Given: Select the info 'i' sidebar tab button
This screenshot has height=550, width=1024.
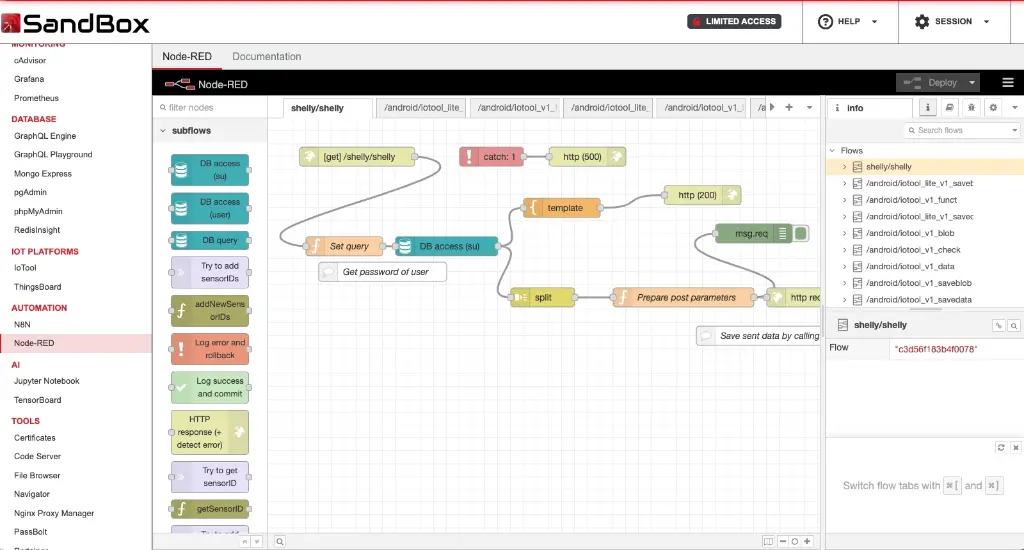Looking at the screenshot, I should [927, 108].
